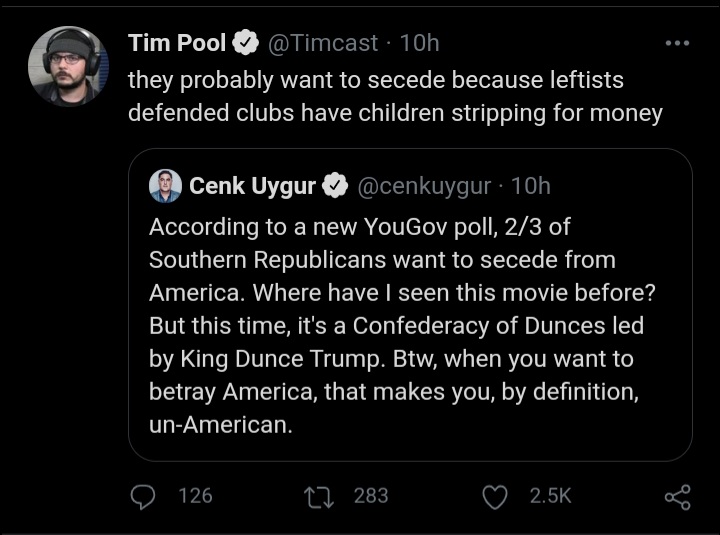Click the 2.5K likes count
The width and height of the screenshot is (720, 535).
point(550,496)
